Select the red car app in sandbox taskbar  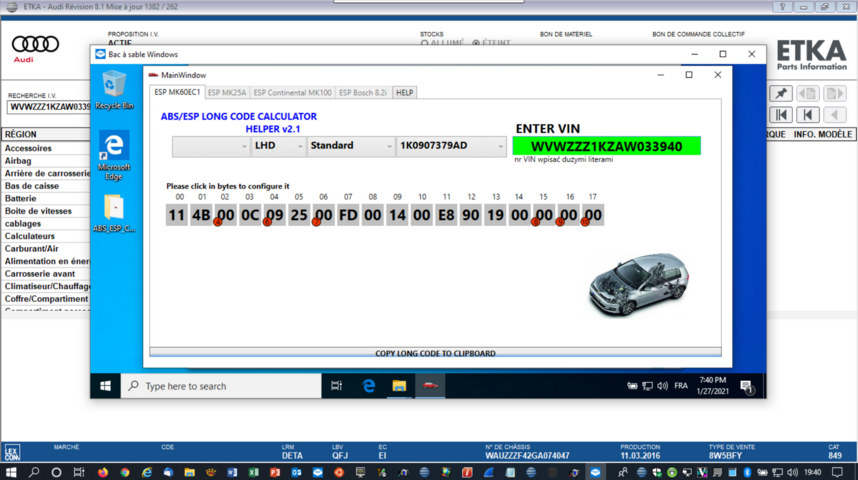coord(430,386)
